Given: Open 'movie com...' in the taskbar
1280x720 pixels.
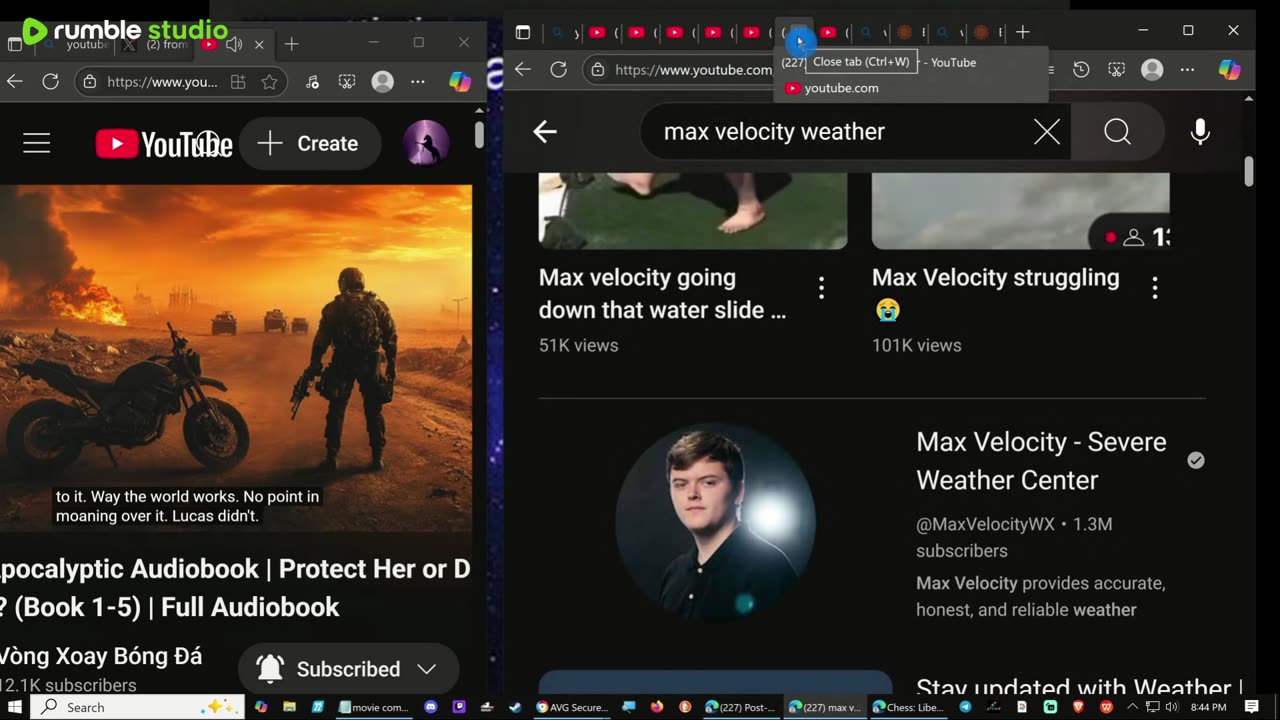Looking at the screenshot, I should [374, 707].
